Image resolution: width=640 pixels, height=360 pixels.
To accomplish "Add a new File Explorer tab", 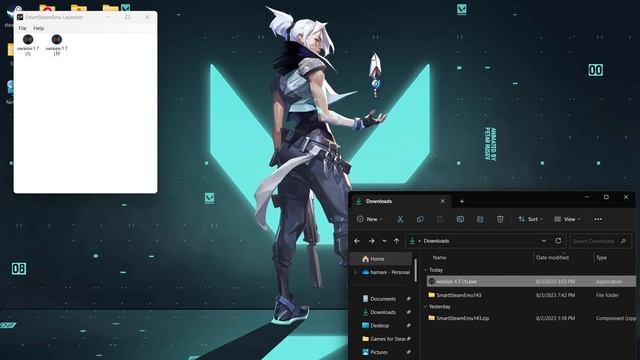I will 462,201.
